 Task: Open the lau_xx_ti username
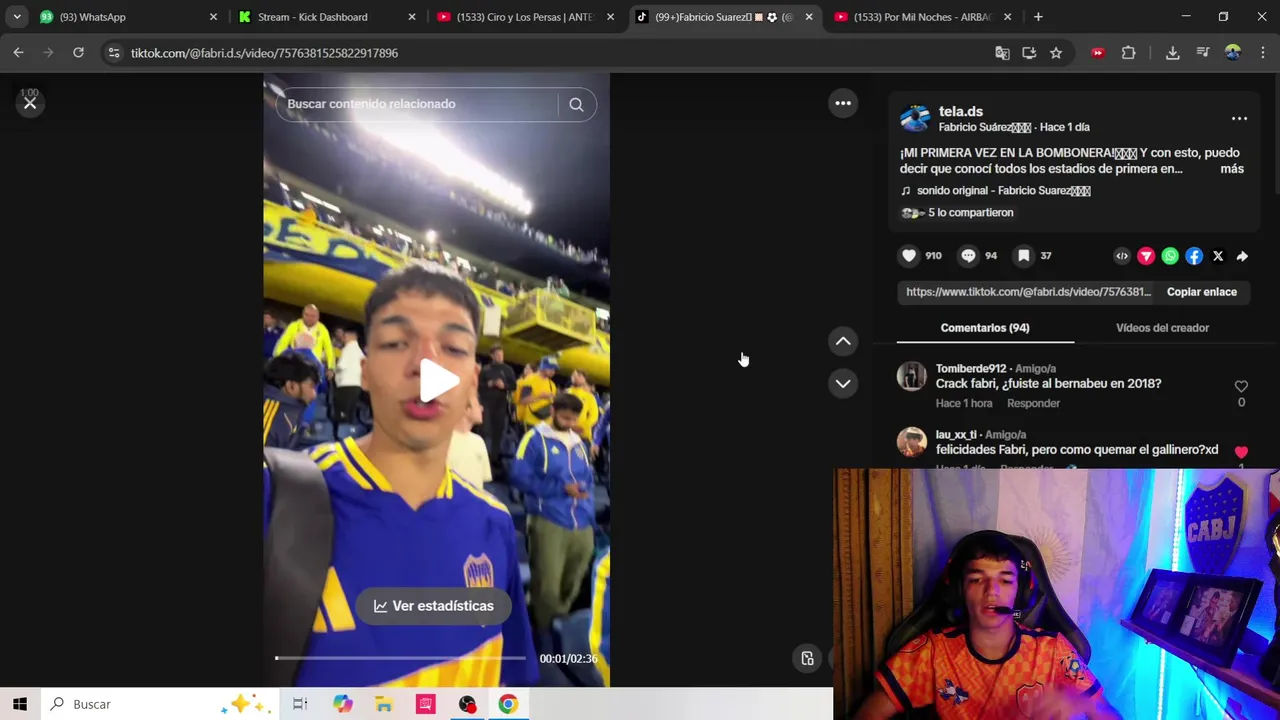[x=956, y=435]
